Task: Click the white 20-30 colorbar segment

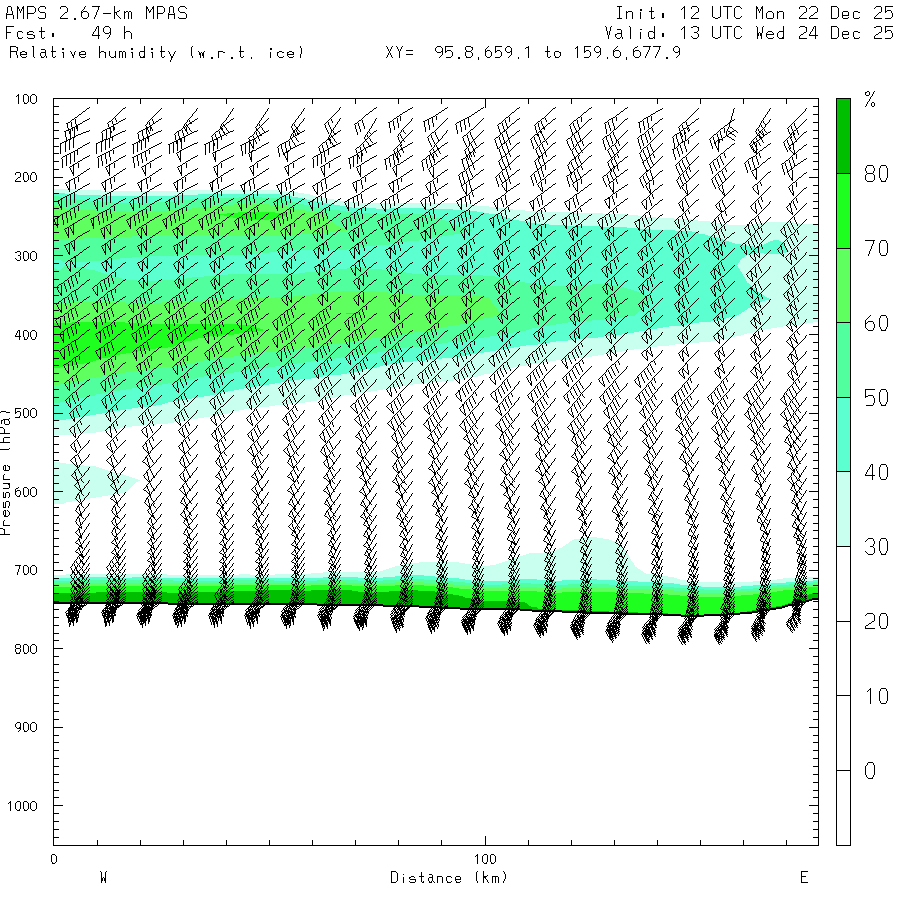Action: (x=843, y=584)
